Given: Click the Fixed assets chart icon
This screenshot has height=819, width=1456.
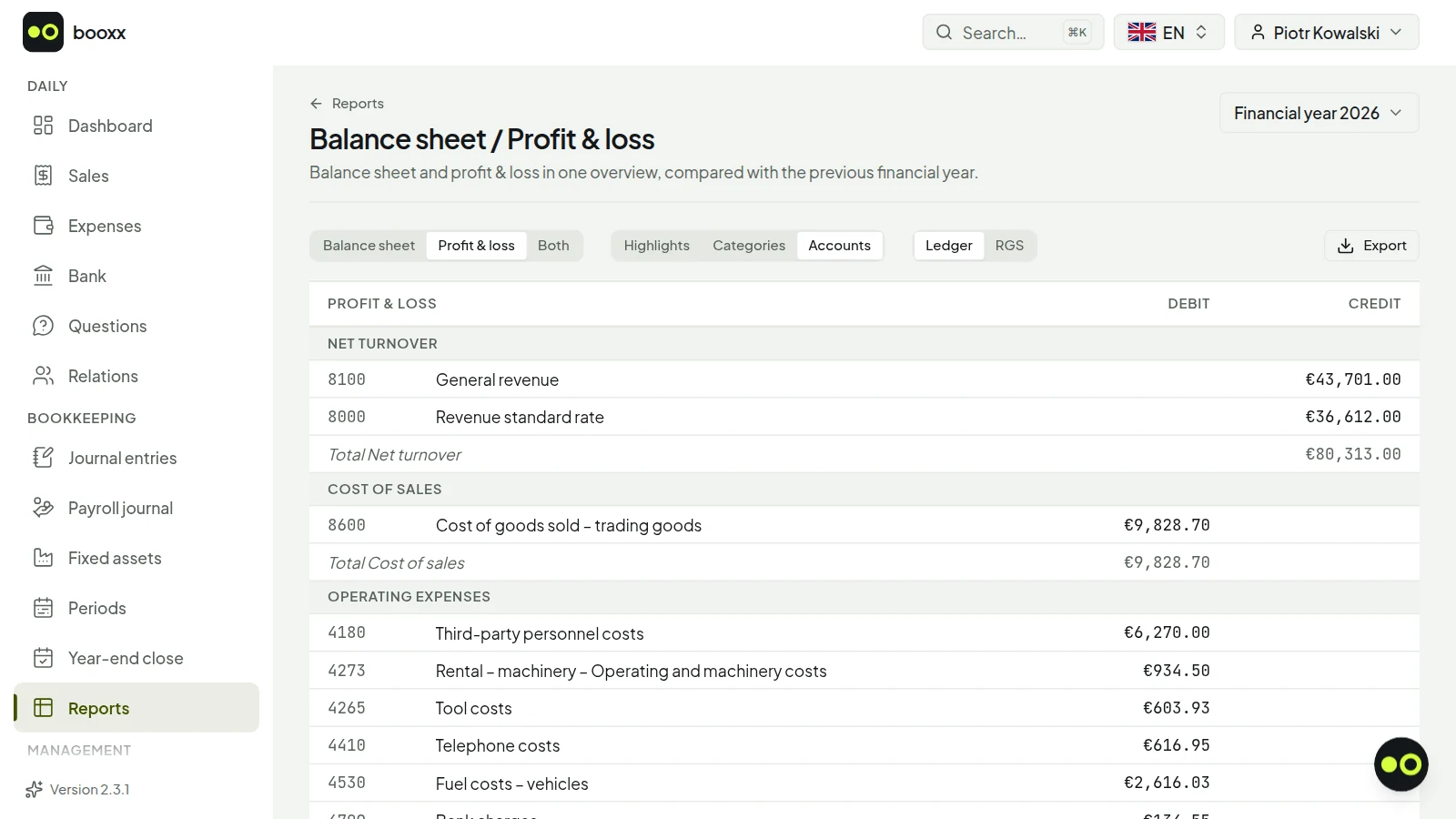Looking at the screenshot, I should point(43,558).
